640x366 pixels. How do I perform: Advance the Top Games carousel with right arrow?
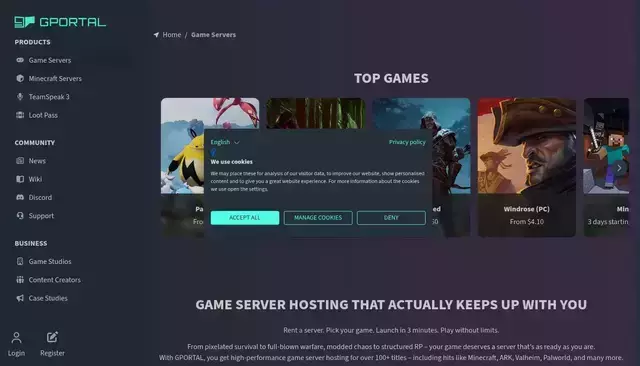619,168
